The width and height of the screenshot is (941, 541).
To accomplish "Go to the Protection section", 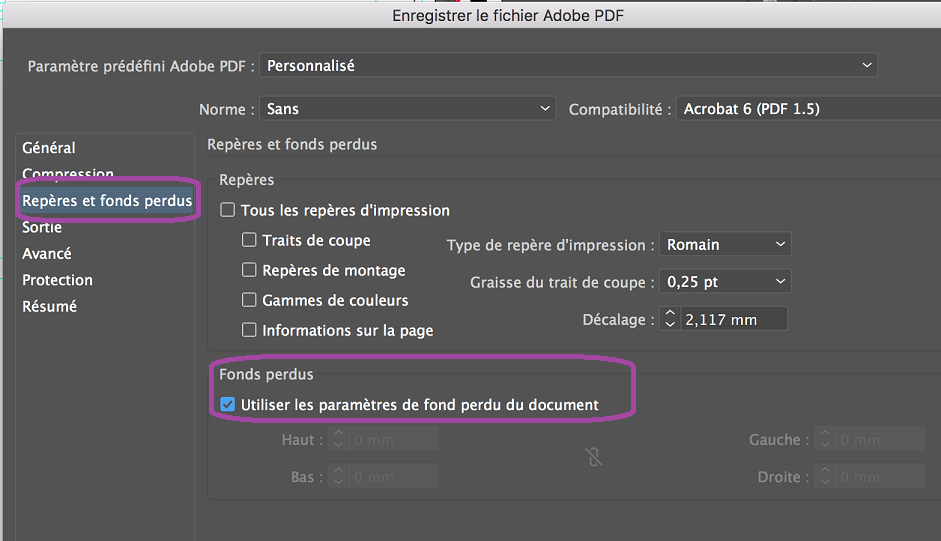I will (57, 280).
